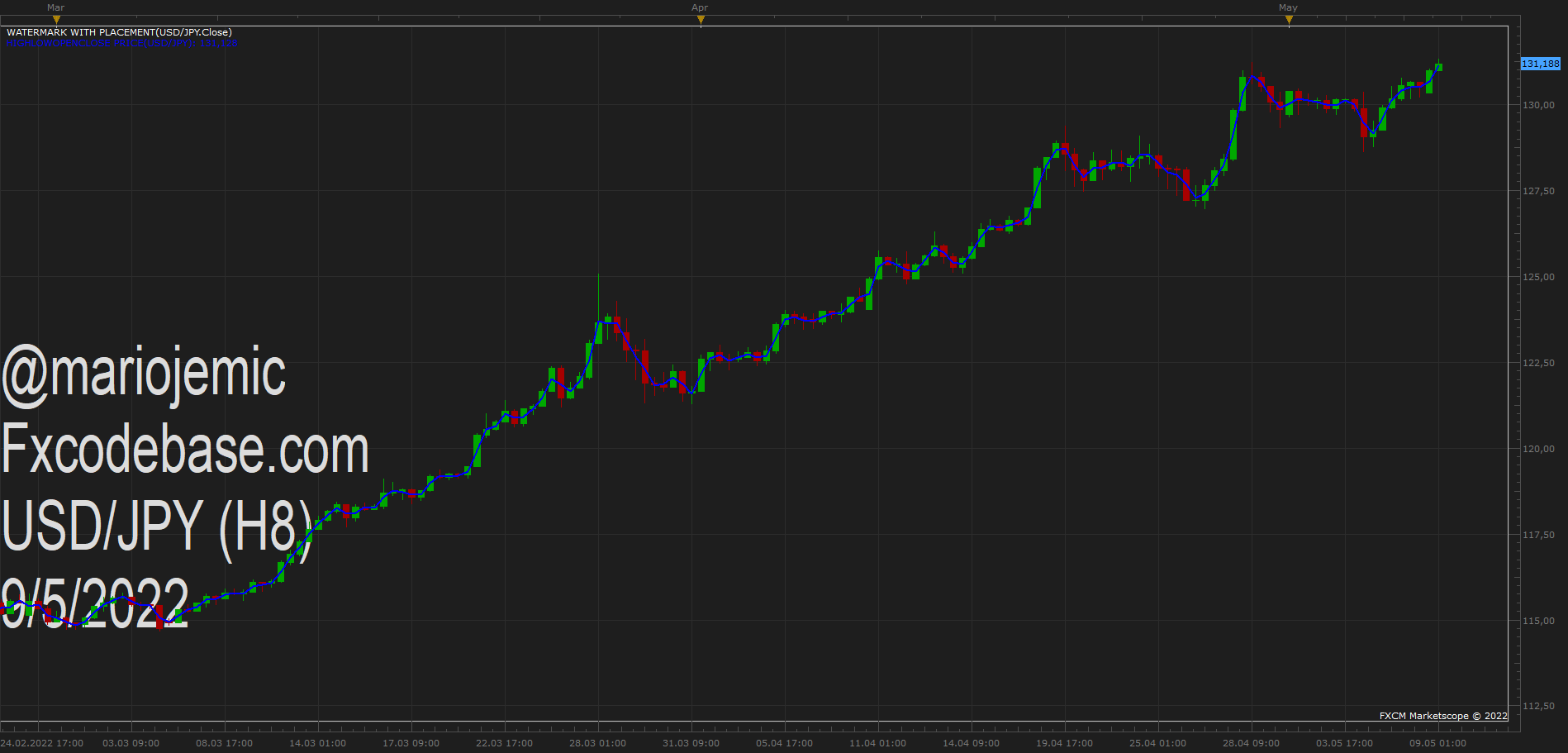Click the 25.04 01:00 time axis label
1568x753 pixels.
[1157, 743]
